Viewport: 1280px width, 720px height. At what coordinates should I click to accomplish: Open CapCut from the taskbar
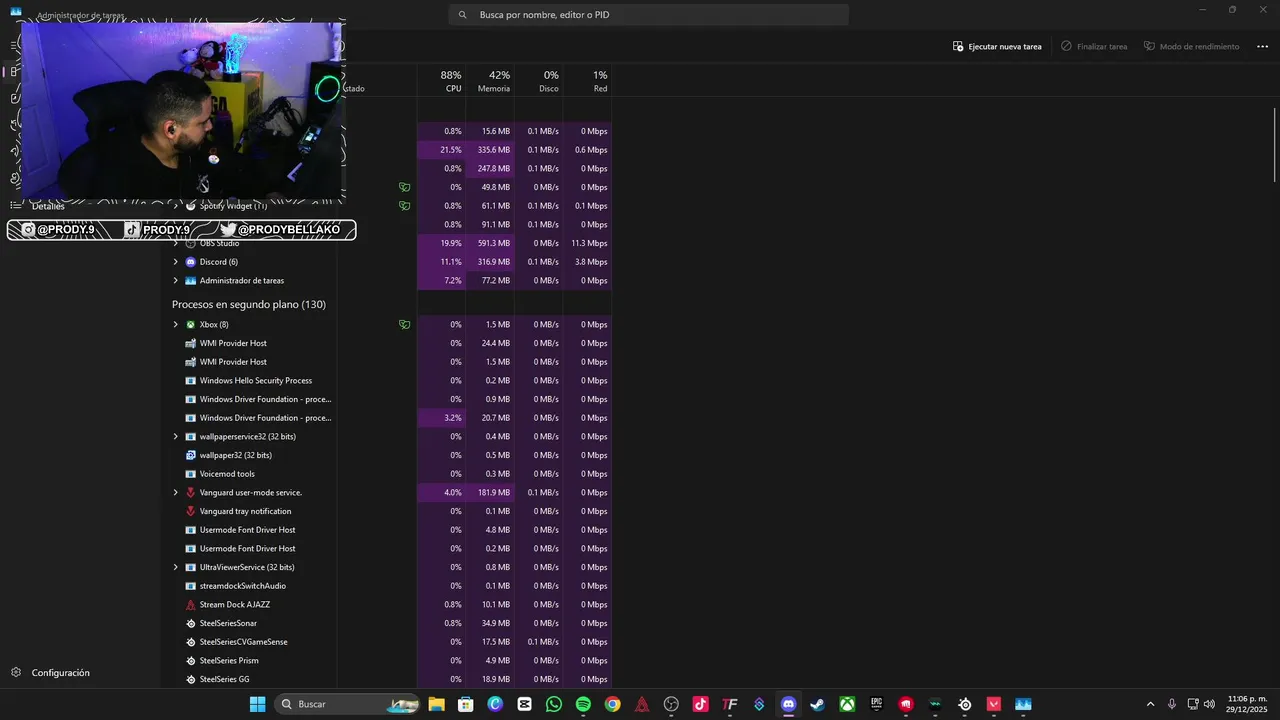click(525, 704)
